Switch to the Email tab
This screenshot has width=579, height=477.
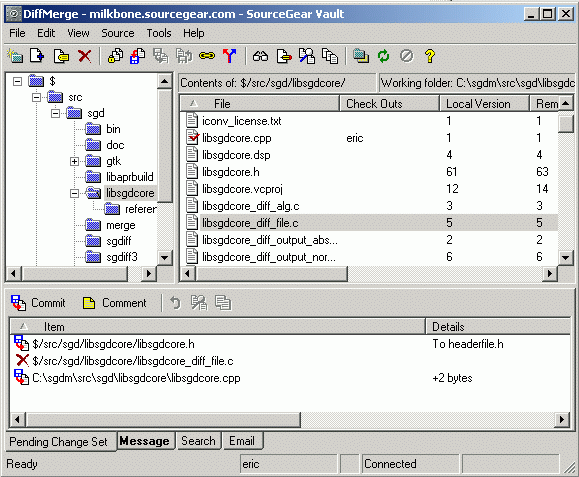tap(243, 441)
